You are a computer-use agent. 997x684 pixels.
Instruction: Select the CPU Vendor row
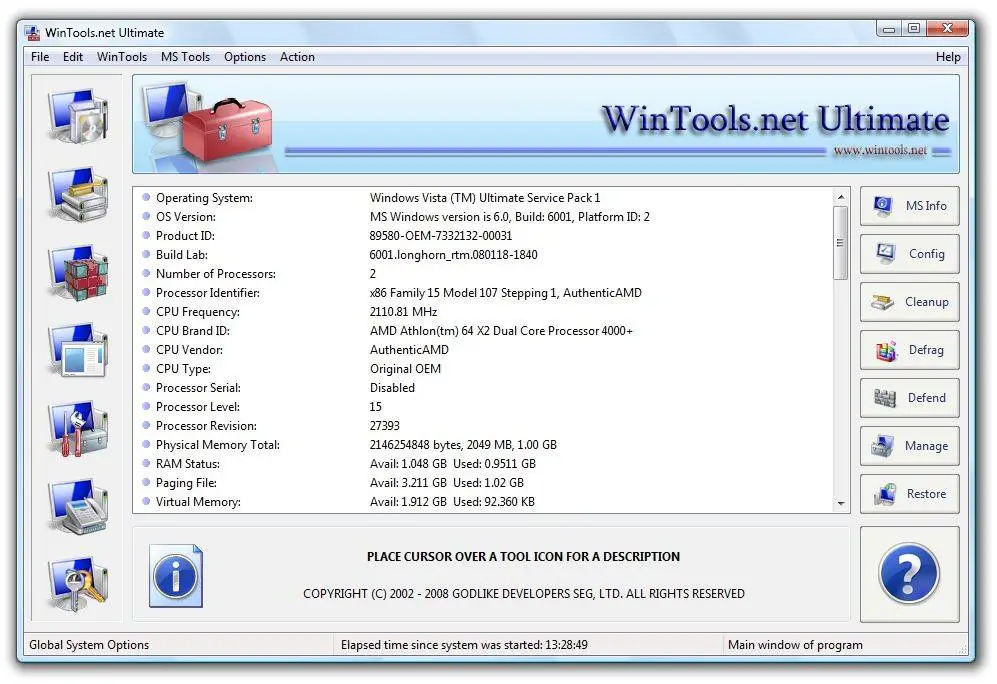pyautogui.click(x=483, y=350)
